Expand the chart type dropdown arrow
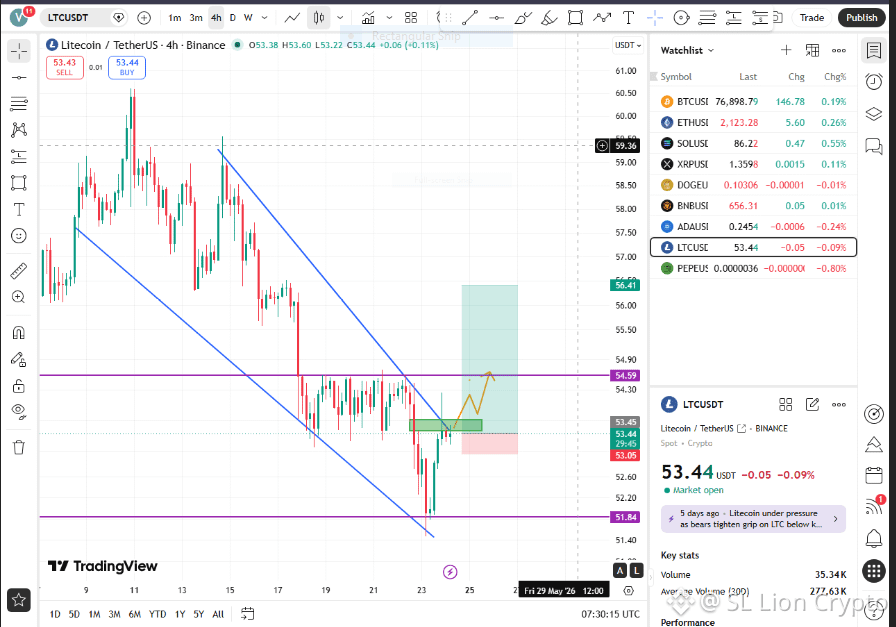The image size is (896, 627). click(x=340, y=18)
